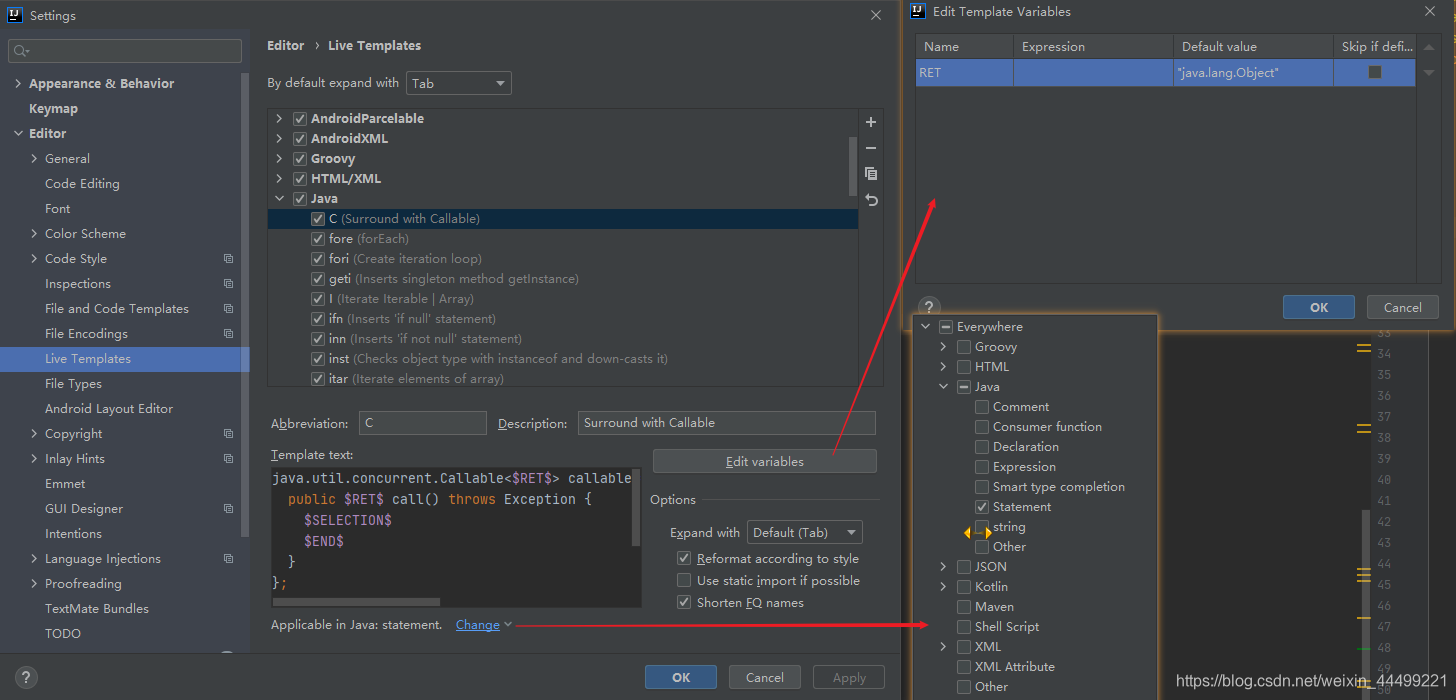Viewport: 1456px width, 700px height.
Task: Expand Appearance & Behavior settings section
Action: (18, 84)
